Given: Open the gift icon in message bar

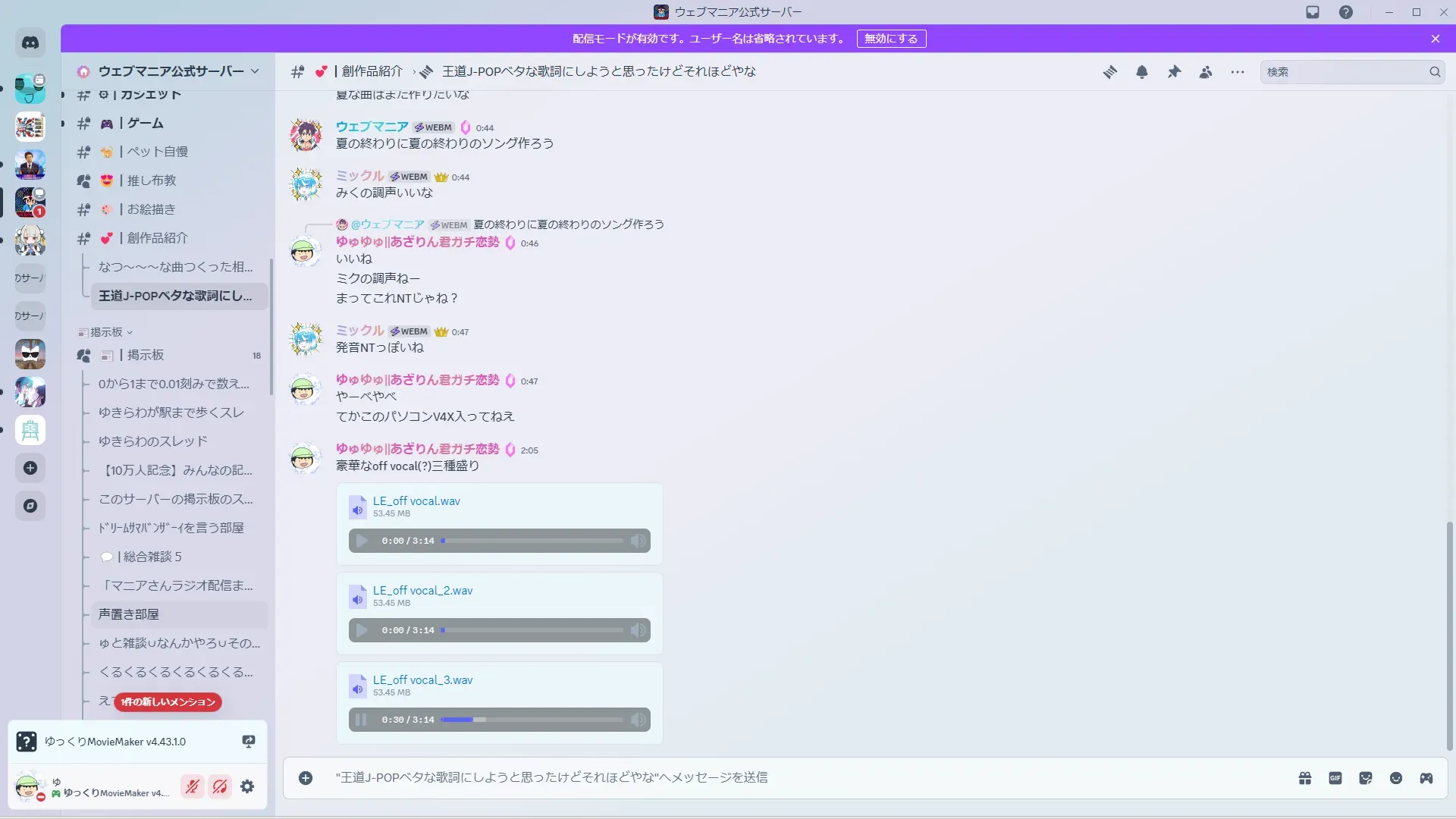Looking at the screenshot, I should pyautogui.click(x=1305, y=778).
